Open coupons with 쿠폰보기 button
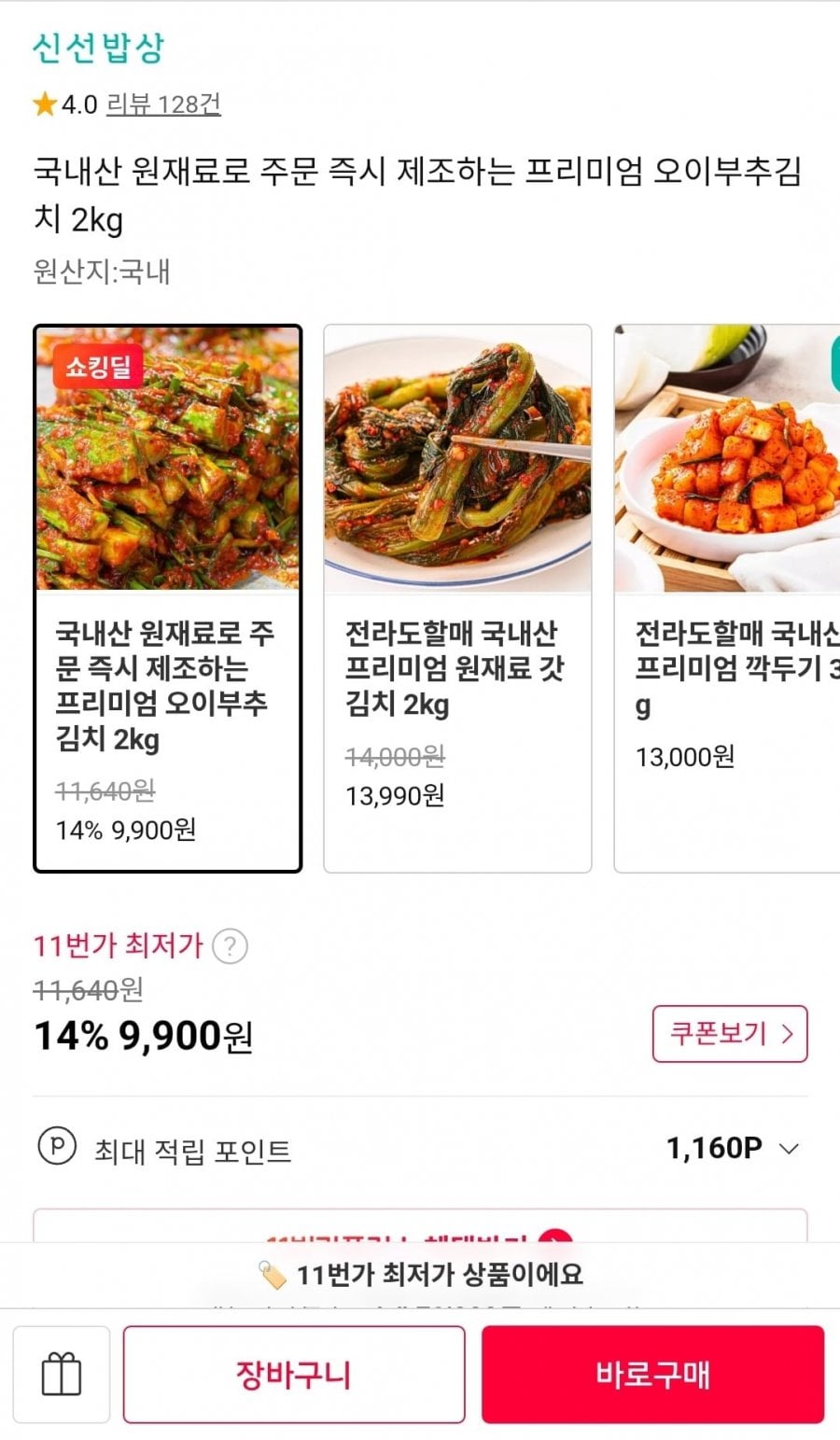This screenshot has width=840, height=1440. [729, 1033]
